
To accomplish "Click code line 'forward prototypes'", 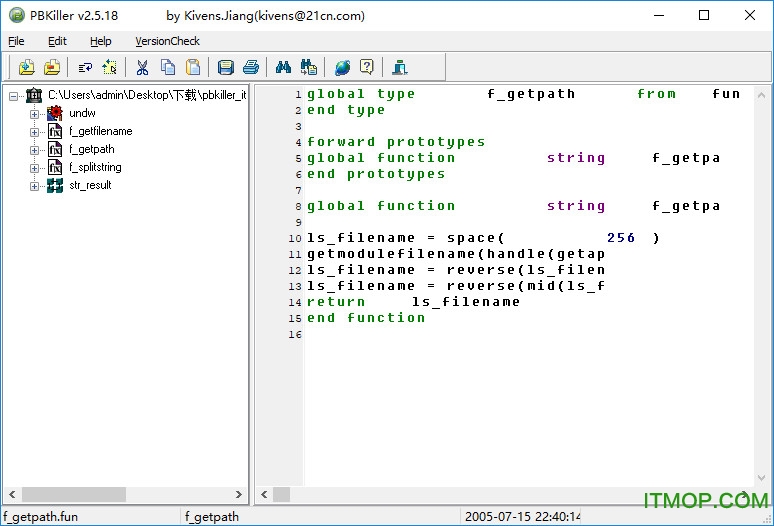I will [396, 142].
